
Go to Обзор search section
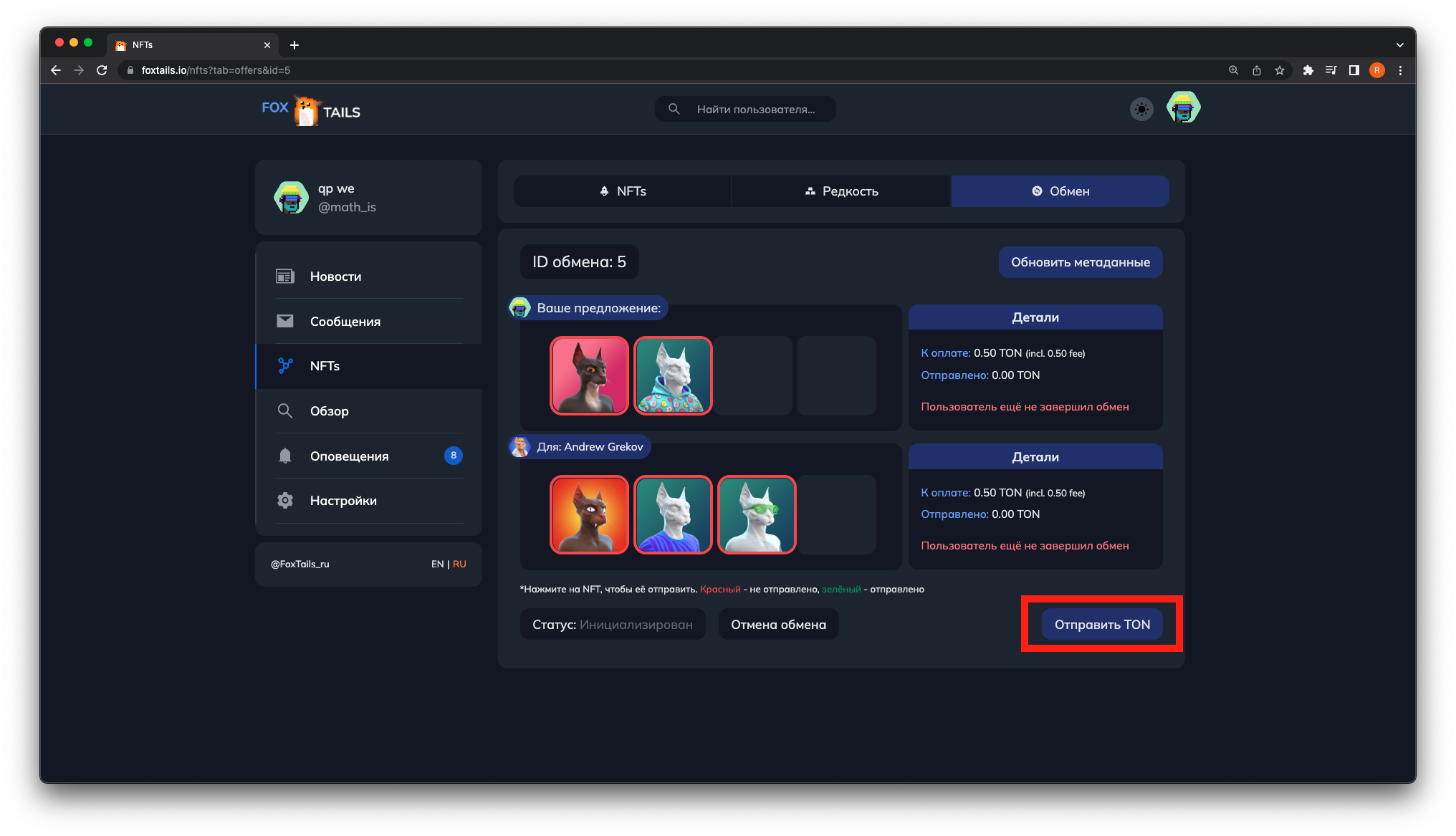pos(329,411)
